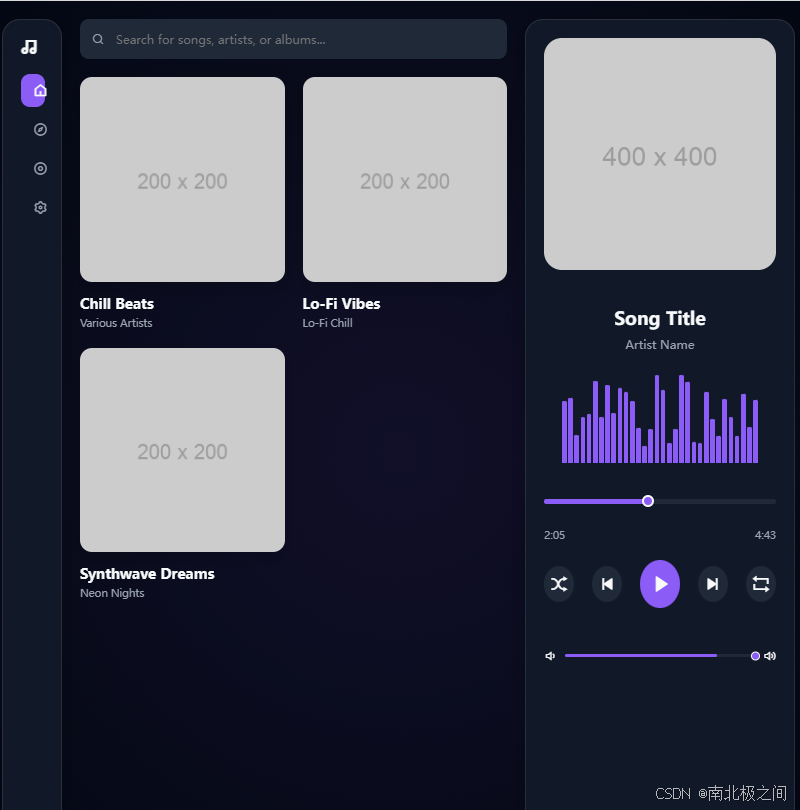Viewport: 800px width, 810px height.
Task: Skip to the next track
Action: [x=712, y=584]
